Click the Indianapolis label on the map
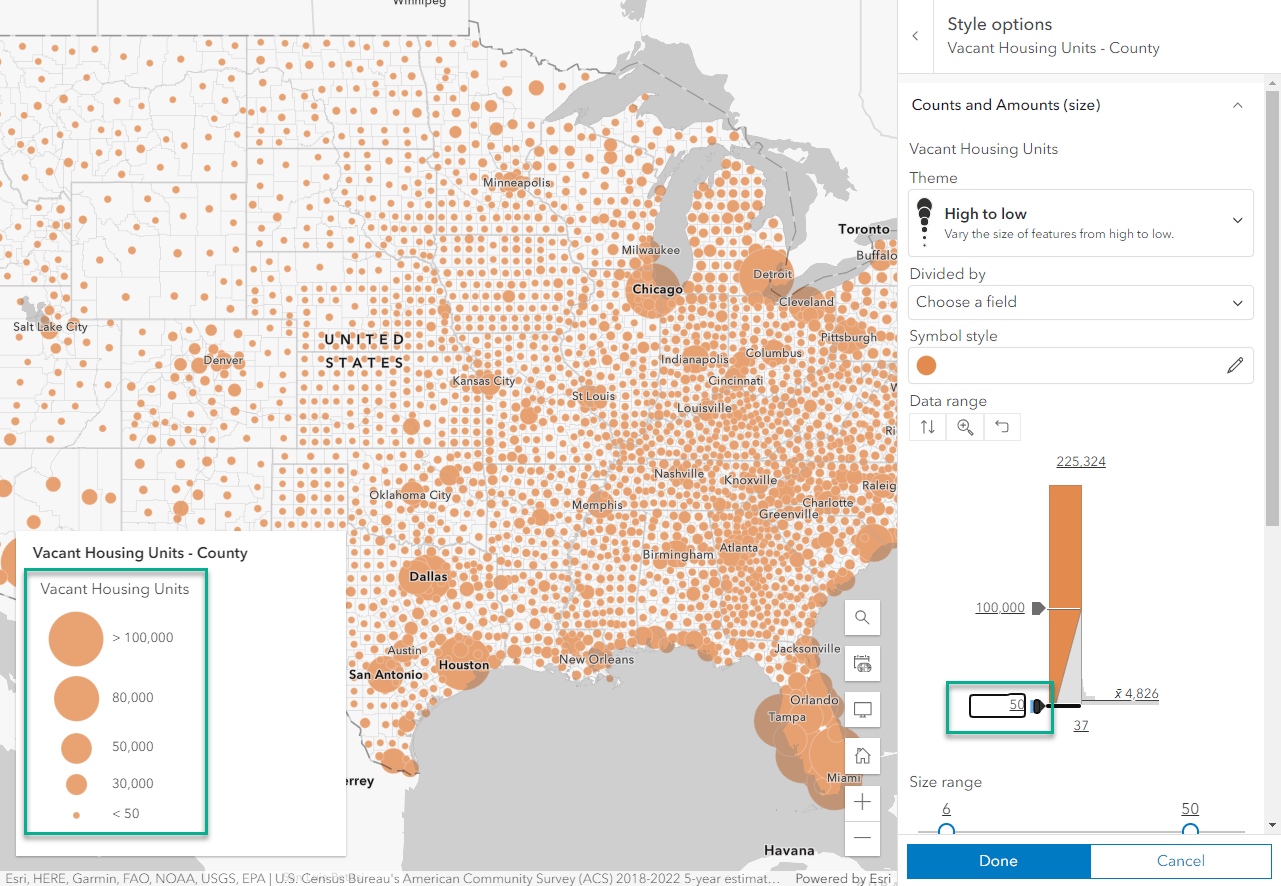This screenshot has height=886, width=1281. (694, 360)
